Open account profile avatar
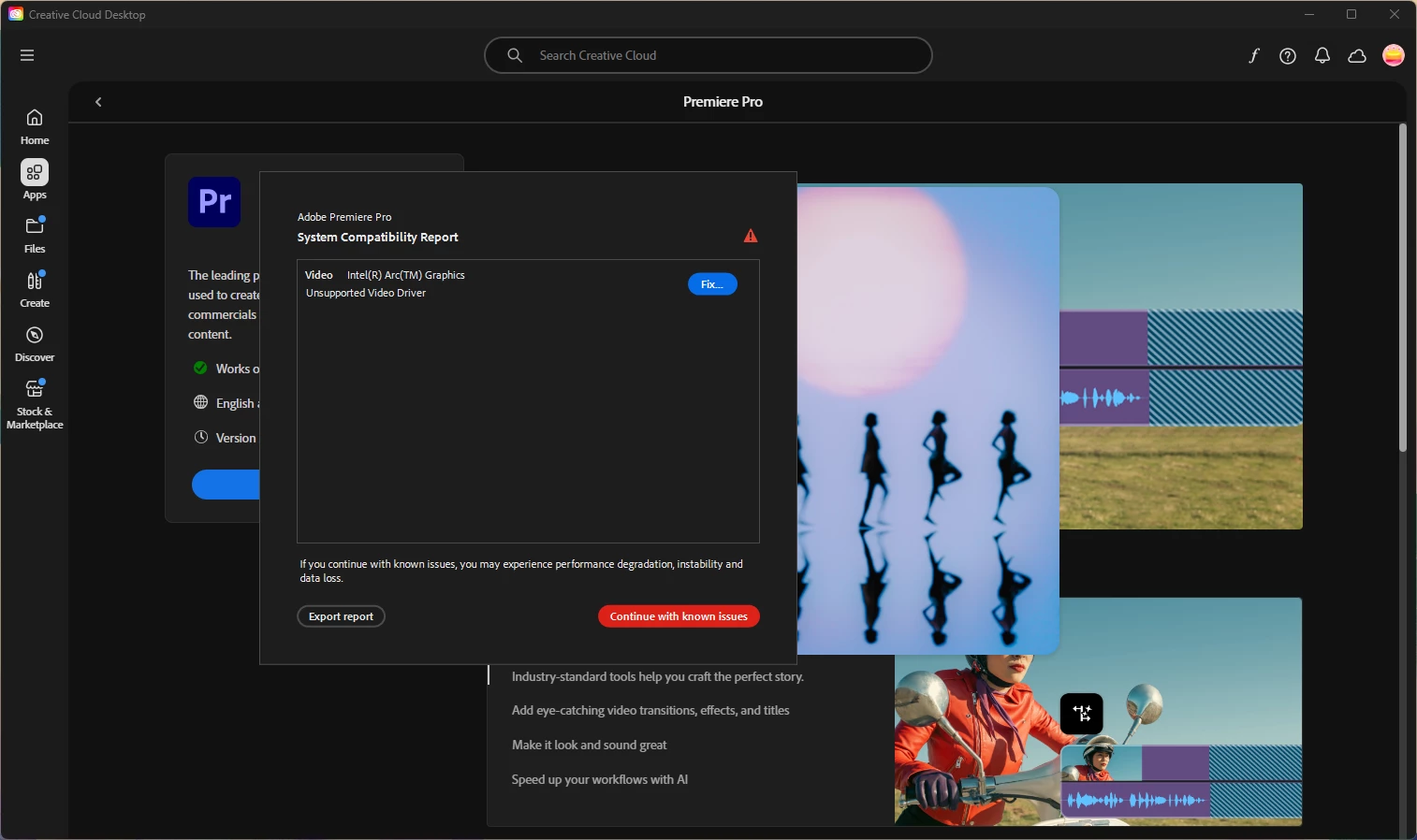This screenshot has height=840, width=1417. pos(1394,55)
